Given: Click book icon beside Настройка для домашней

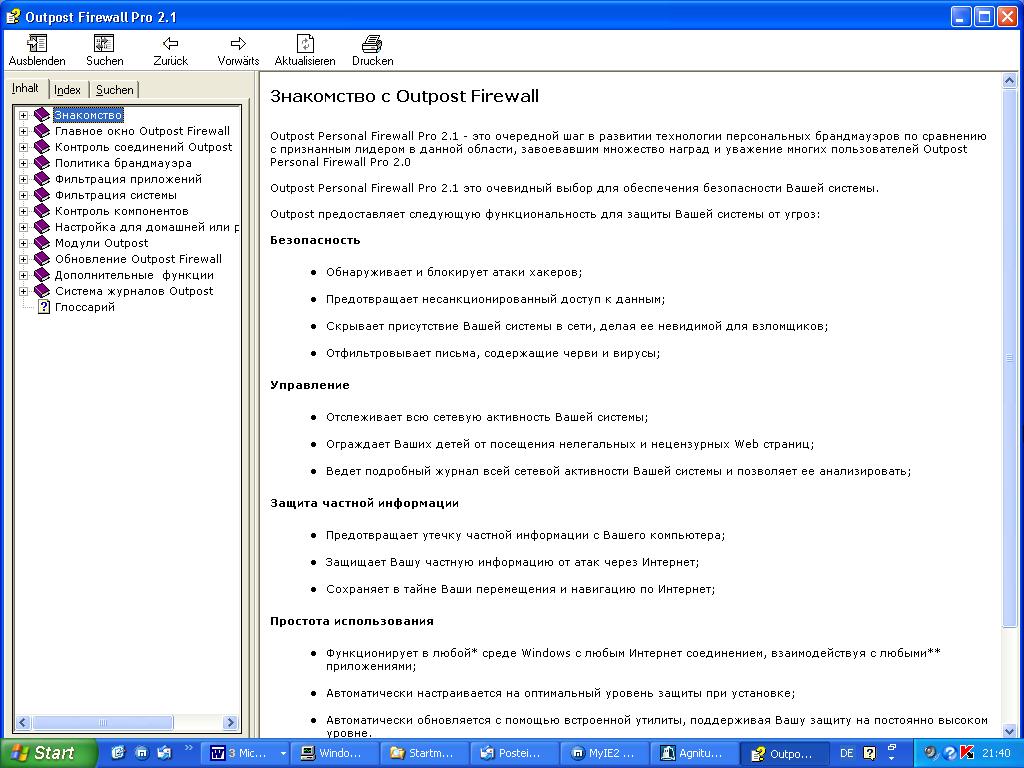Looking at the screenshot, I should point(42,227).
